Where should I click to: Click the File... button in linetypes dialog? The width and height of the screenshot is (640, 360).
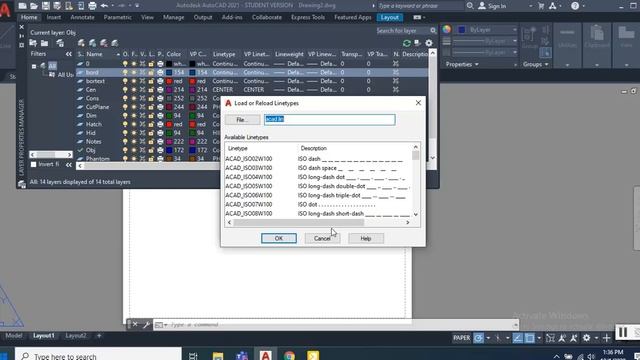coord(242,120)
